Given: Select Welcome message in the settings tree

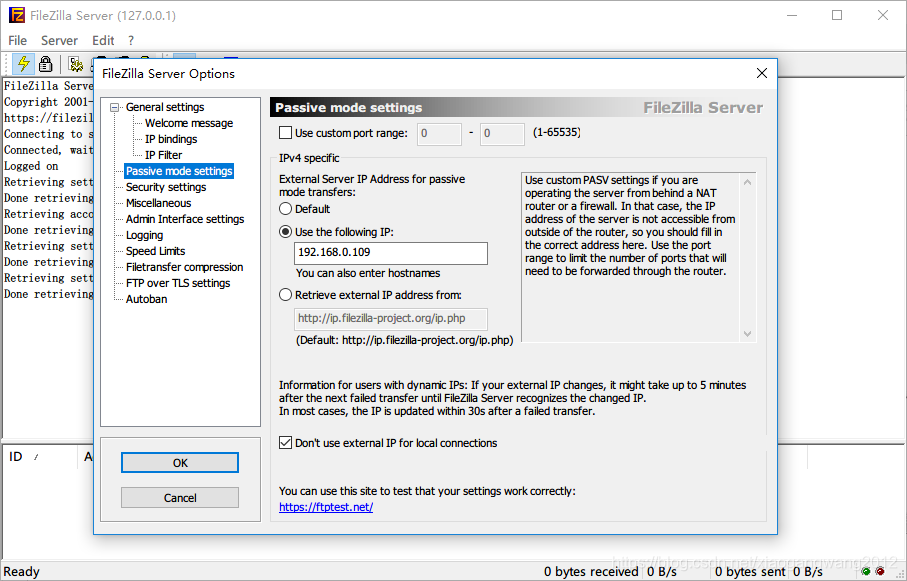Looking at the screenshot, I should pos(189,123).
